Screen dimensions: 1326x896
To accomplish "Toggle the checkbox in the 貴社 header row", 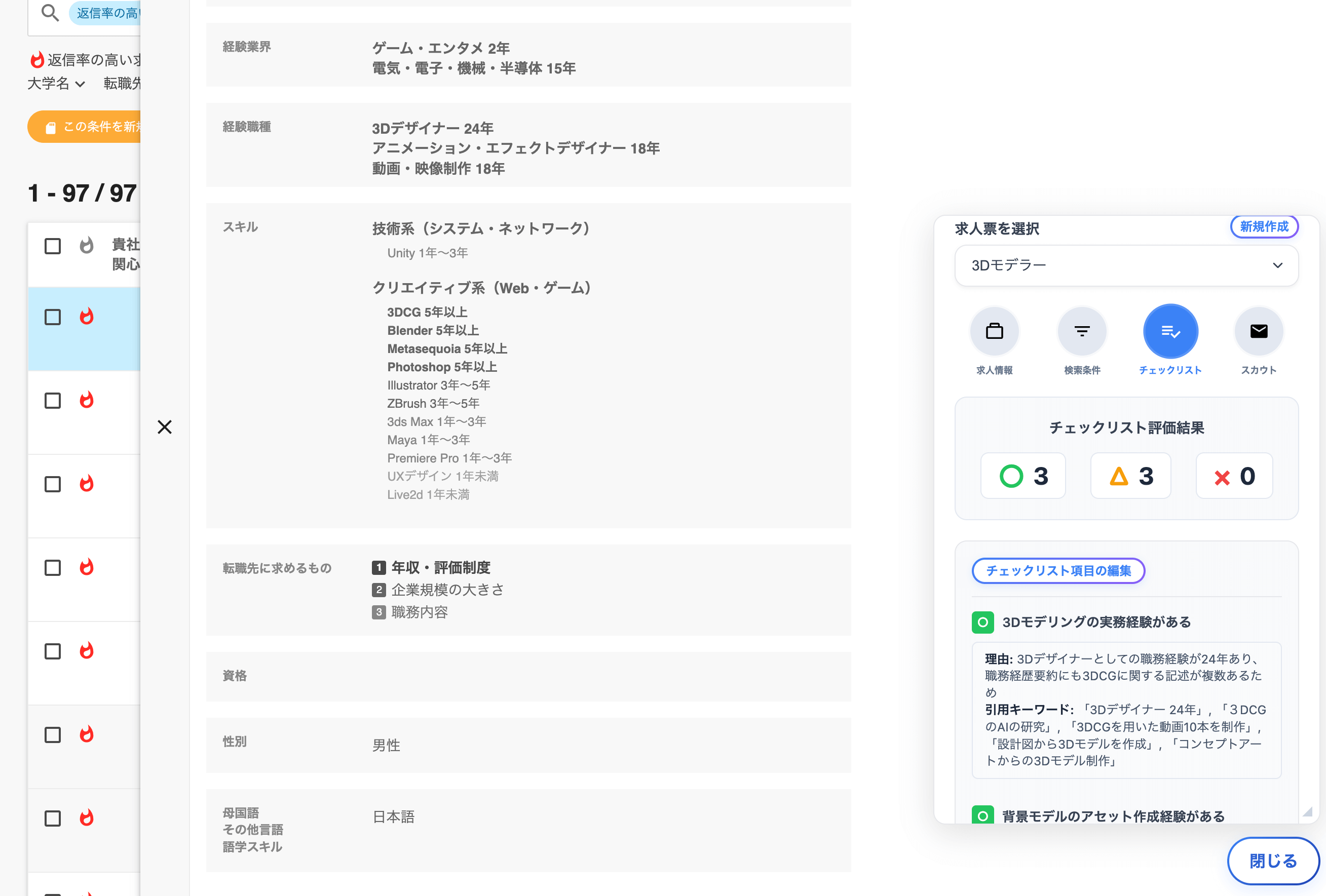I will point(53,246).
